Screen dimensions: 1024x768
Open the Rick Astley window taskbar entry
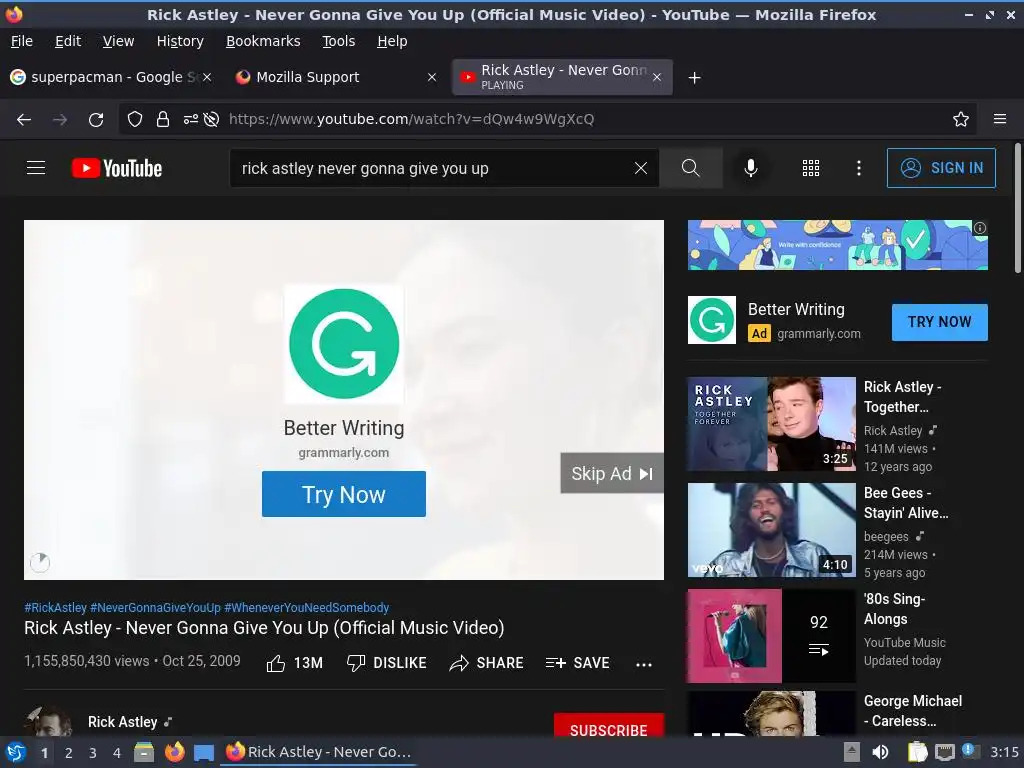click(x=319, y=752)
